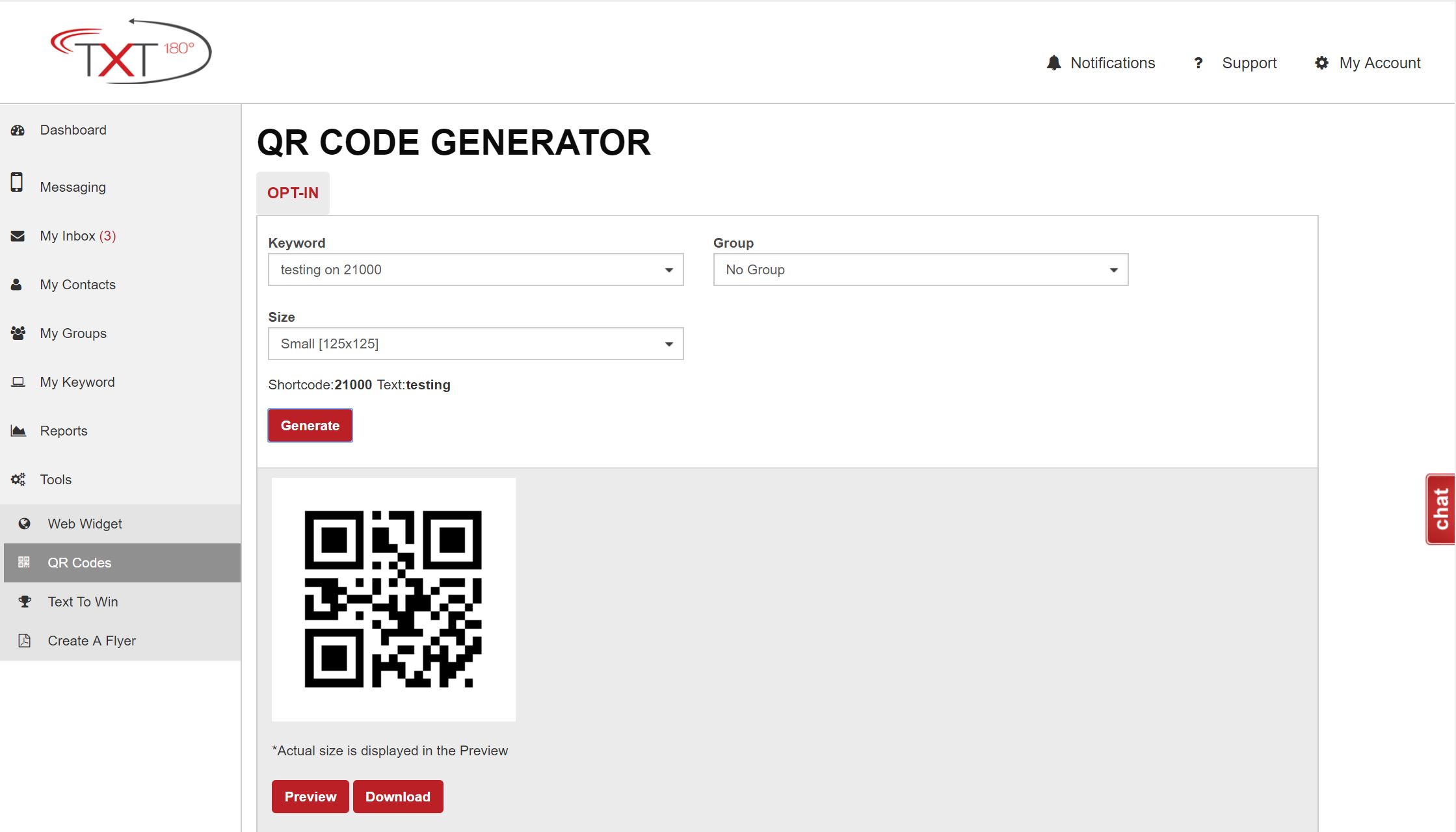Open Create A Flyer menu item

click(x=92, y=641)
